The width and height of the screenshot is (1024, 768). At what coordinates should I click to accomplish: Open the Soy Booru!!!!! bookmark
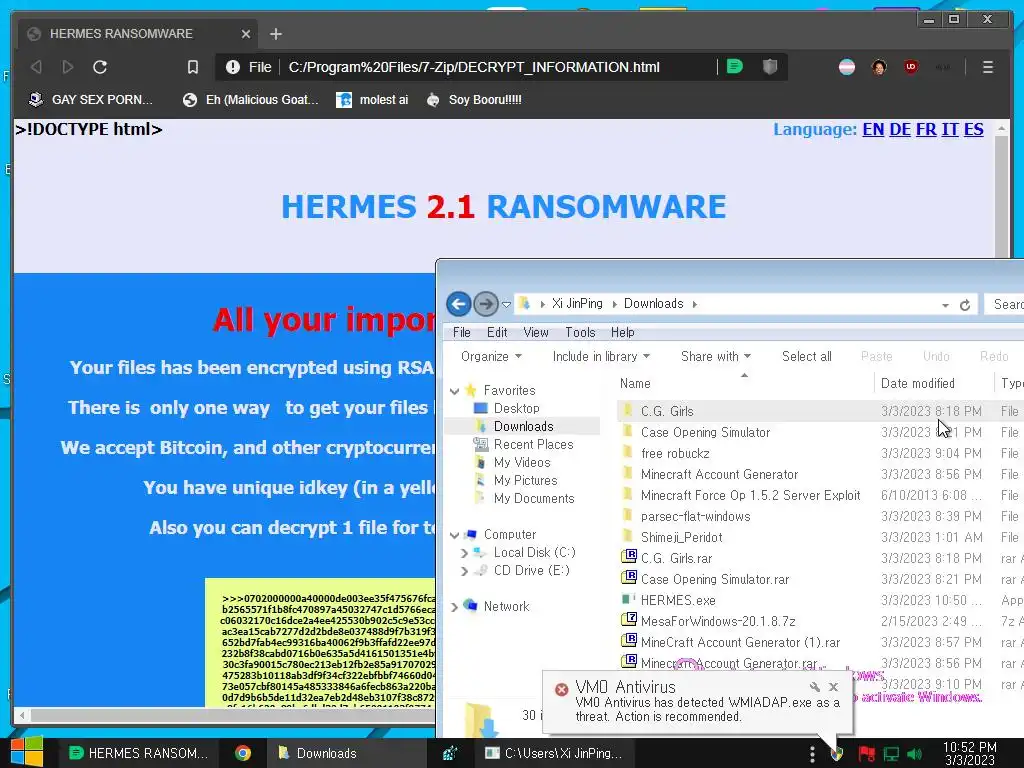[x=473, y=100]
